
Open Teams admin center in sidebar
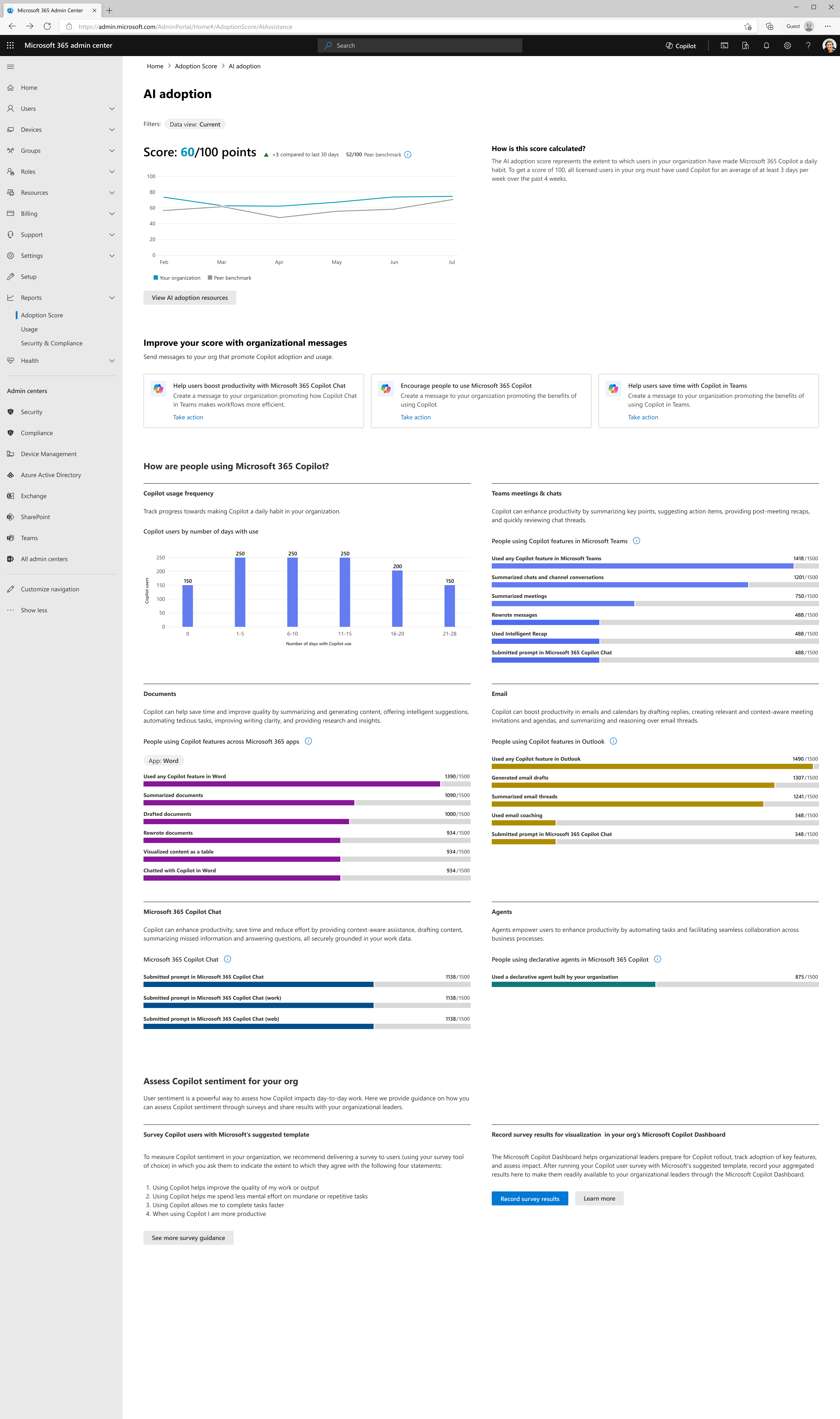pos(61,538)
